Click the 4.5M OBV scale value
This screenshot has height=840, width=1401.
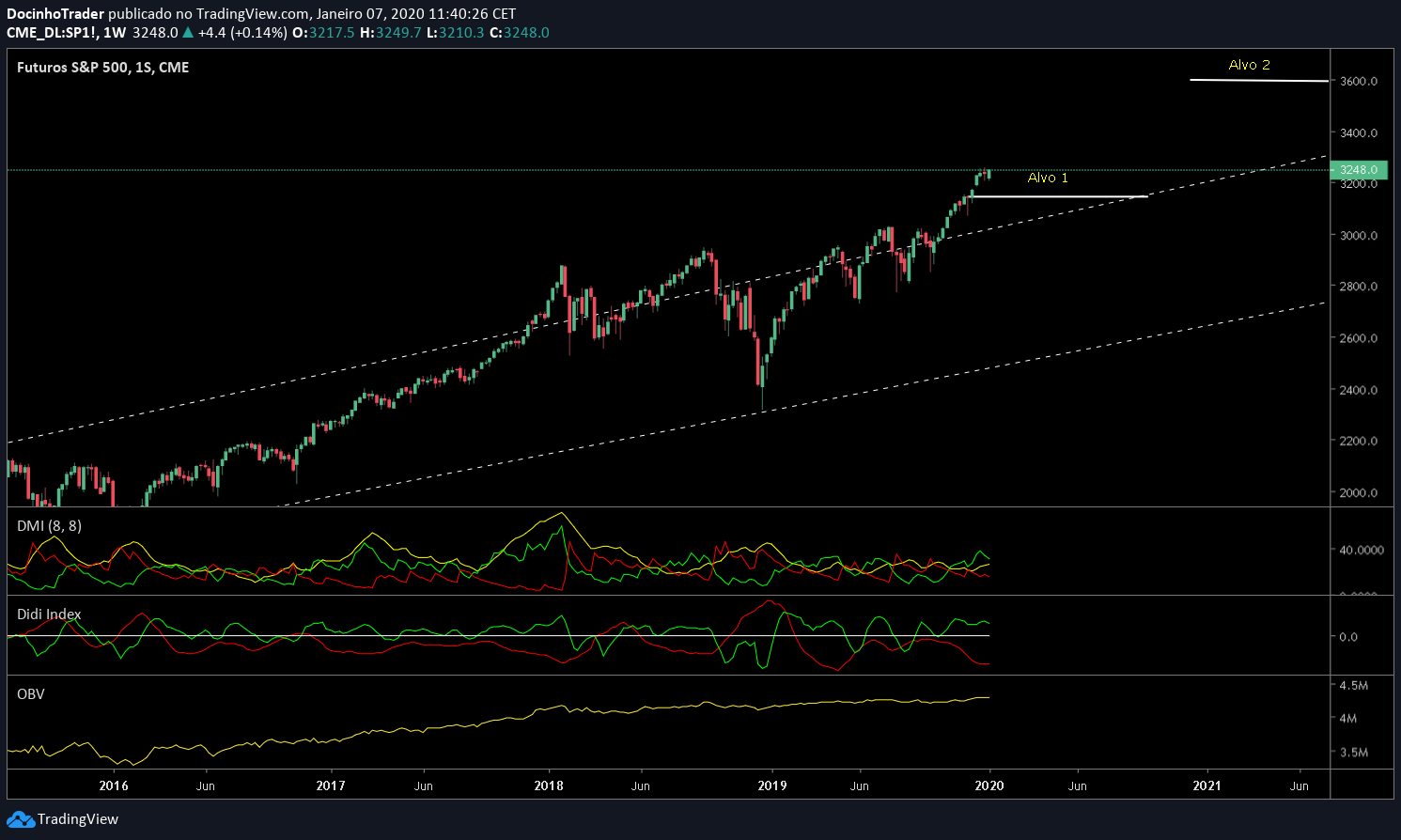pos(1353,686)
